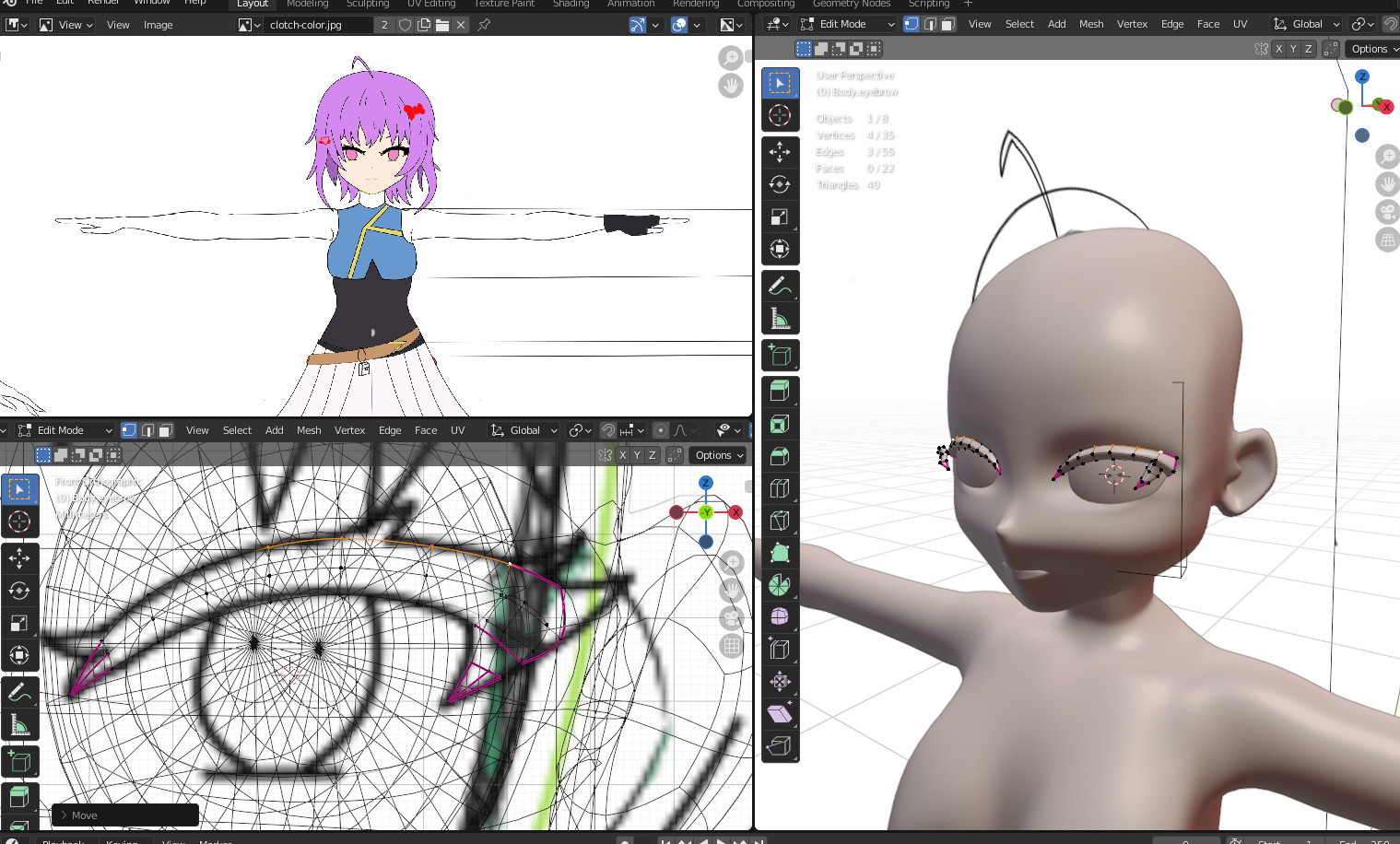
Task: Select the Knife tool in right viewport
Action: coord(780,521)
